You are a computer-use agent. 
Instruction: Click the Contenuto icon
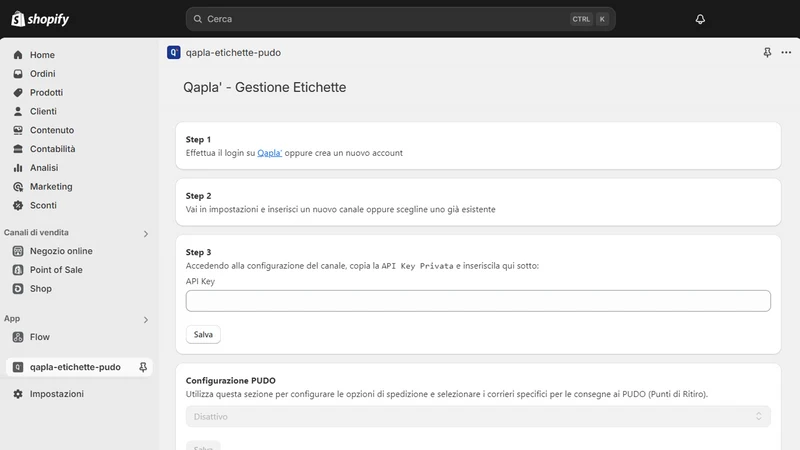(18, 130)
